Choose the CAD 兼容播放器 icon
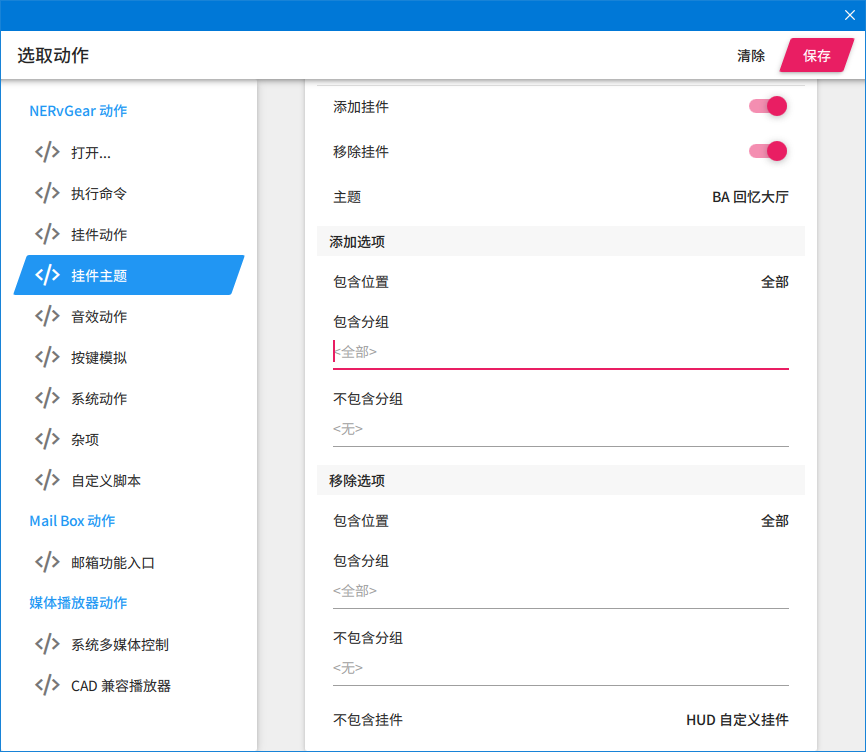Viewport: 866px width, 752px height. click(x=47, y=685)
